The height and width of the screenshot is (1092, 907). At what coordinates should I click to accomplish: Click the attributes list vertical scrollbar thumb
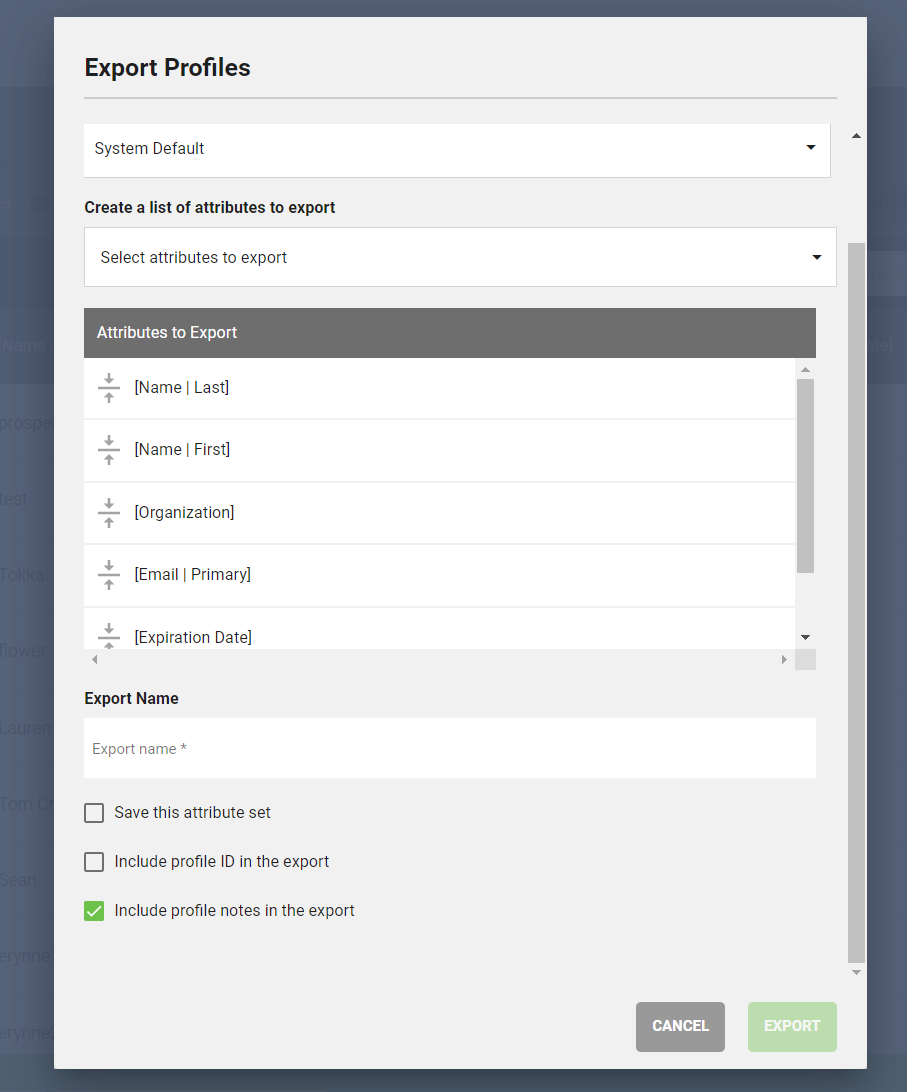805,475
